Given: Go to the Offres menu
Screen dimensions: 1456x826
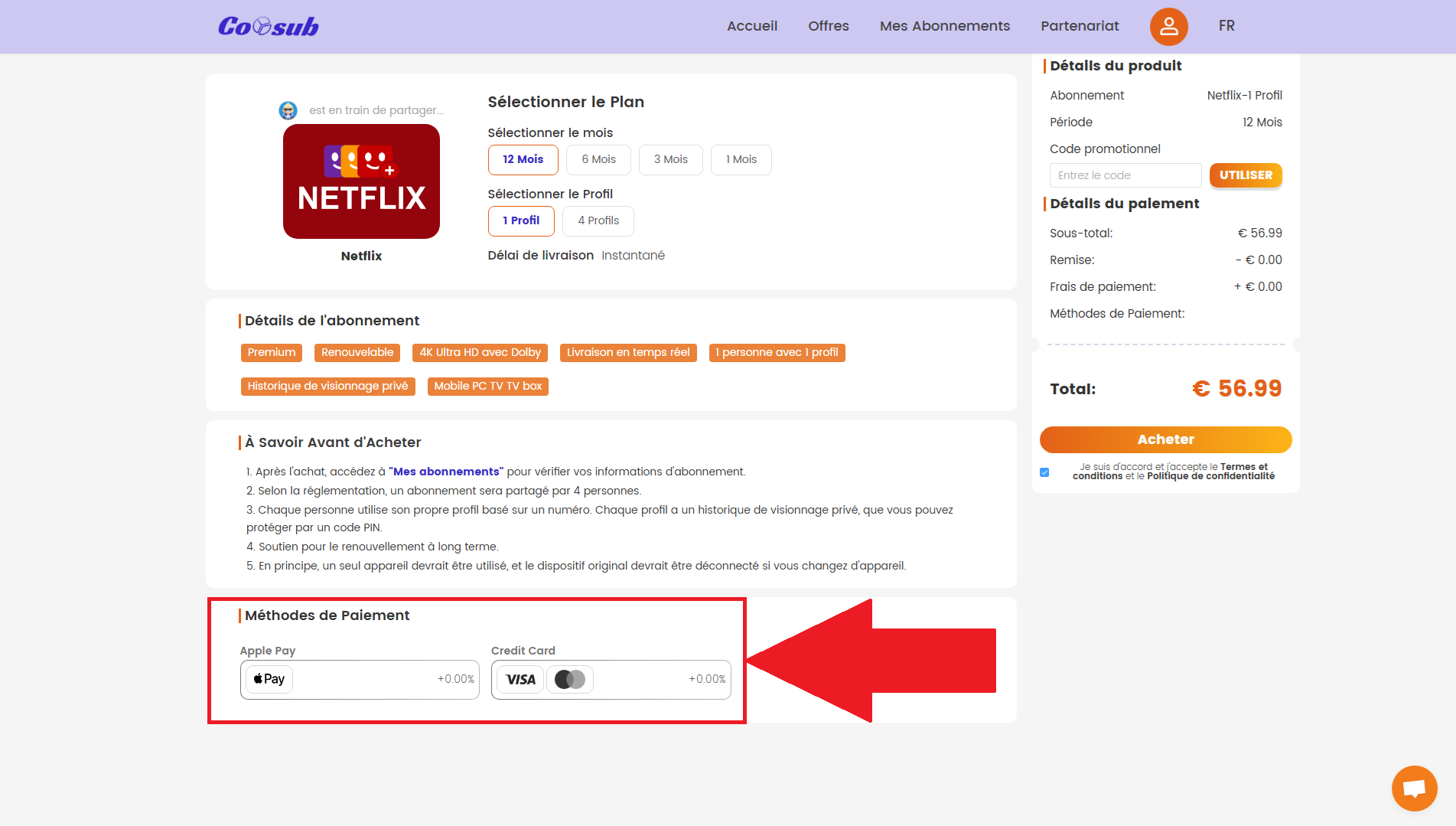Looking at the screenshot, I should coord(828,26).
